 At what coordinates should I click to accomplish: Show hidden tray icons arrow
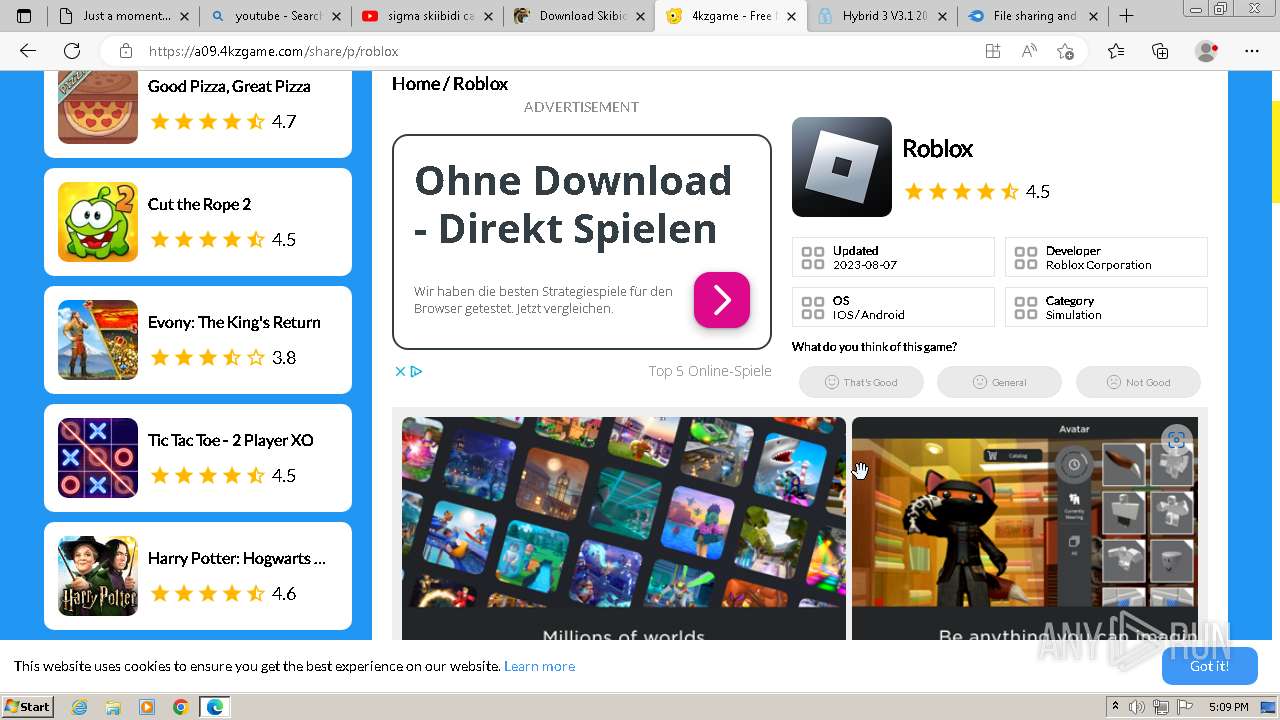click(1116, 707)
